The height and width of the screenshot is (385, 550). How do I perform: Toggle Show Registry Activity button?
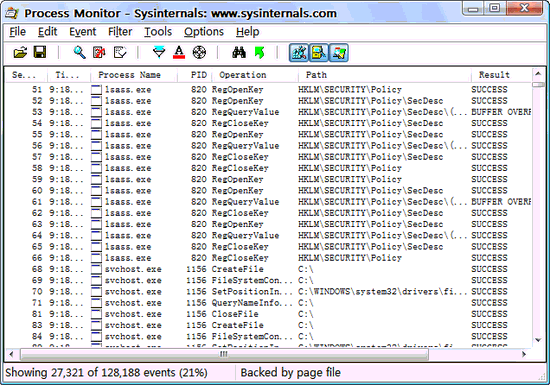point(299,53)
